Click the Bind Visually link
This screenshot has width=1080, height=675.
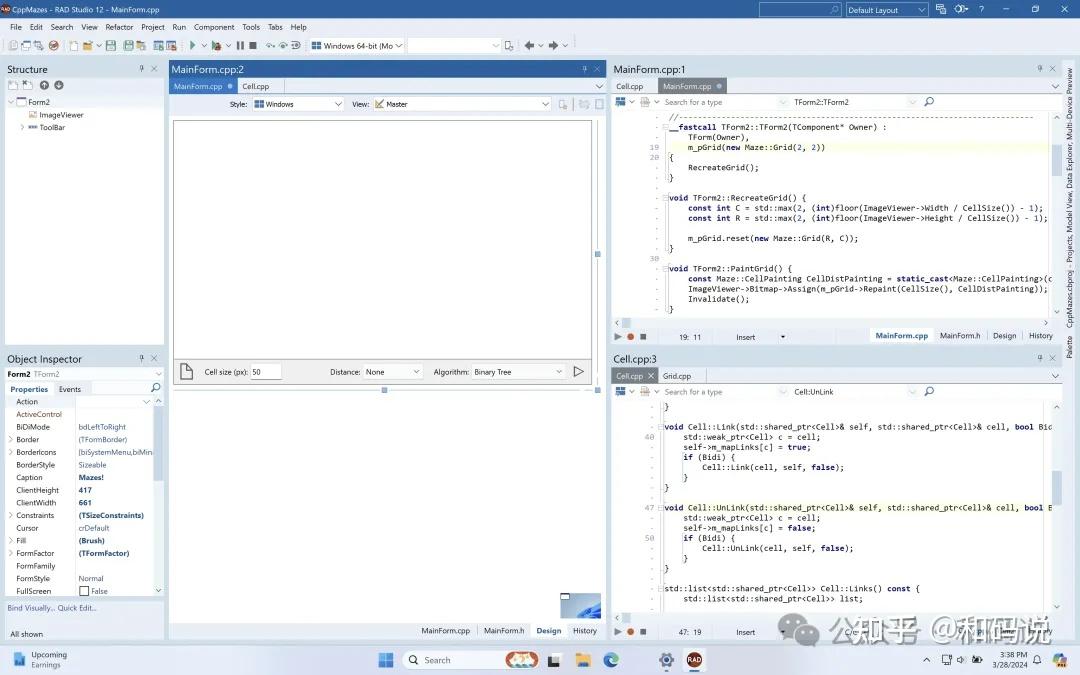29,608
